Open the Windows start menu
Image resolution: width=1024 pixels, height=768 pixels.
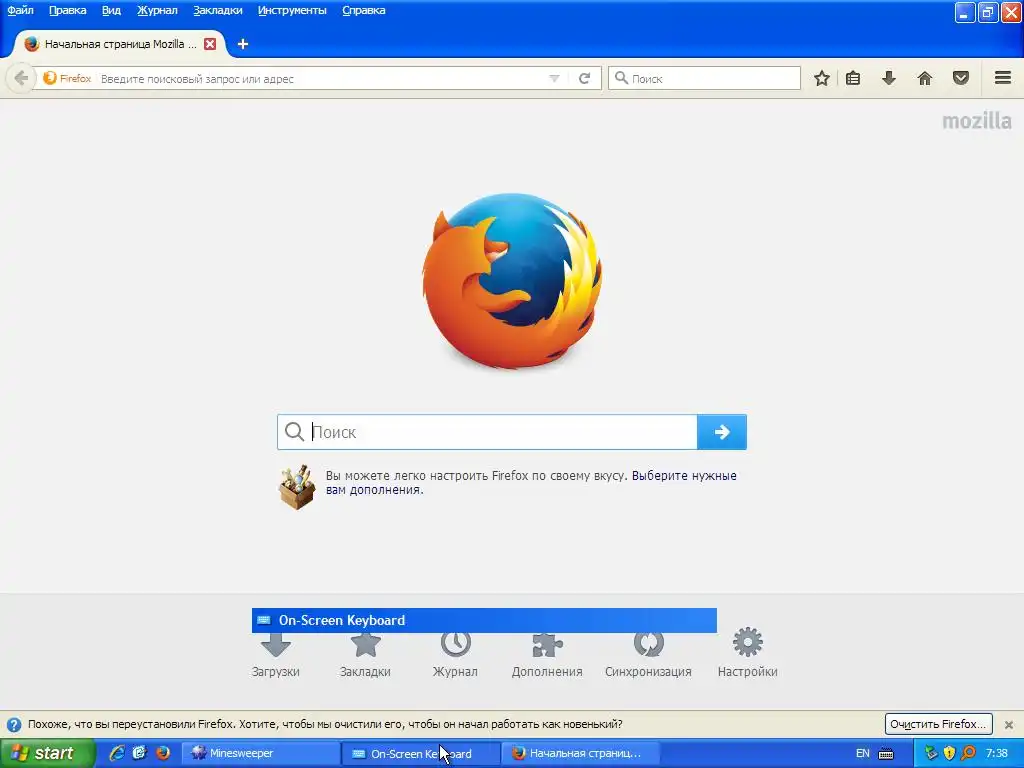47,753
